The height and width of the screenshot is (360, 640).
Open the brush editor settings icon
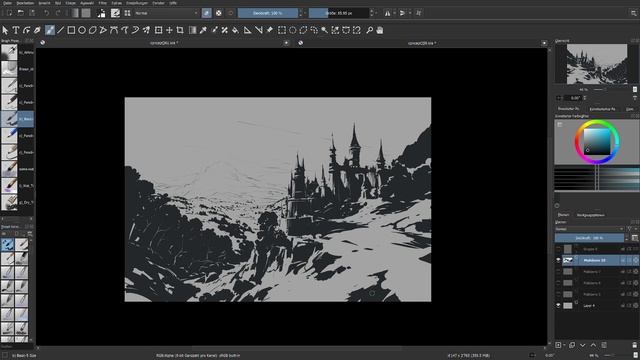pos(116,13)
